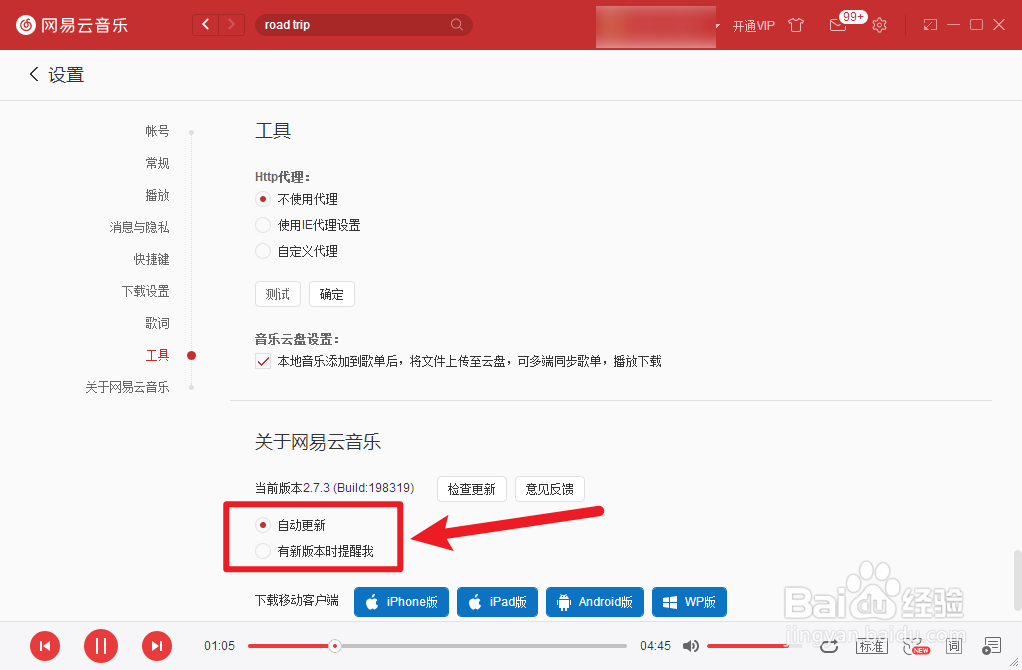Screen dimensions: 1022x670
Task: Open the listen-together NEW icon
Action: coord(915,646)
